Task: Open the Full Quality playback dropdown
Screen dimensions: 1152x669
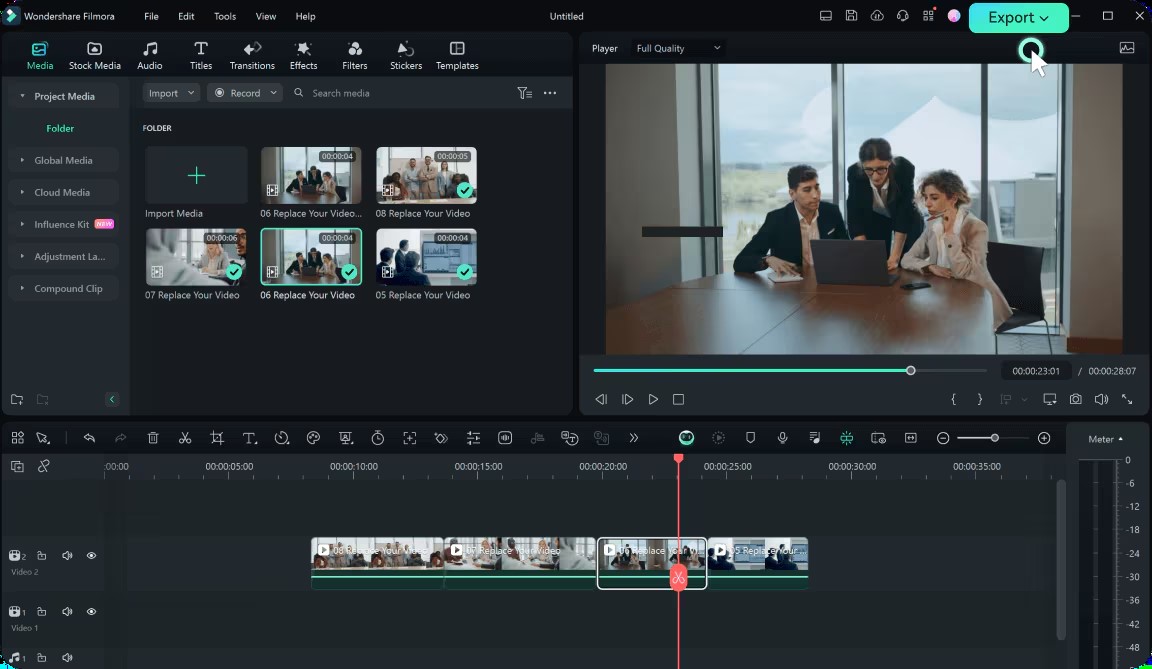Action: 677,48
